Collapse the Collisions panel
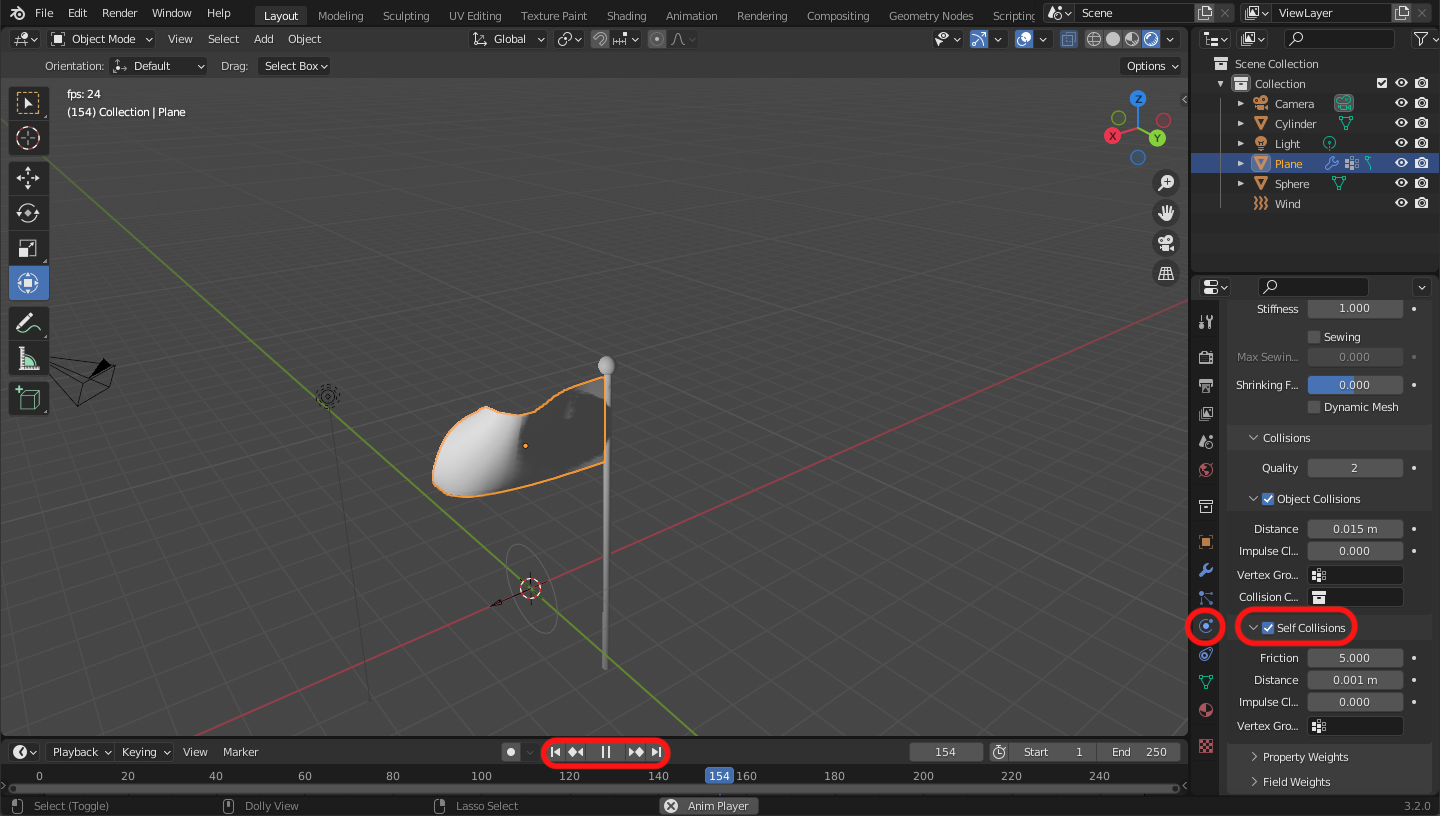This screenshot has height=816, width=1440. click(x=1285, y=438)
